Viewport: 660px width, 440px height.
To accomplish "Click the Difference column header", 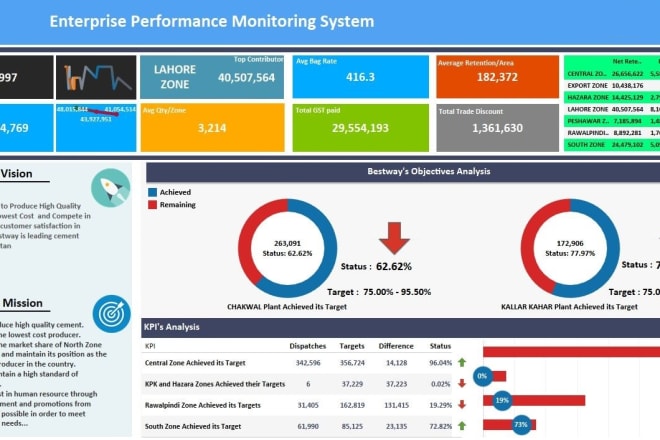I will pyautogui.click(x=396, y=346).
